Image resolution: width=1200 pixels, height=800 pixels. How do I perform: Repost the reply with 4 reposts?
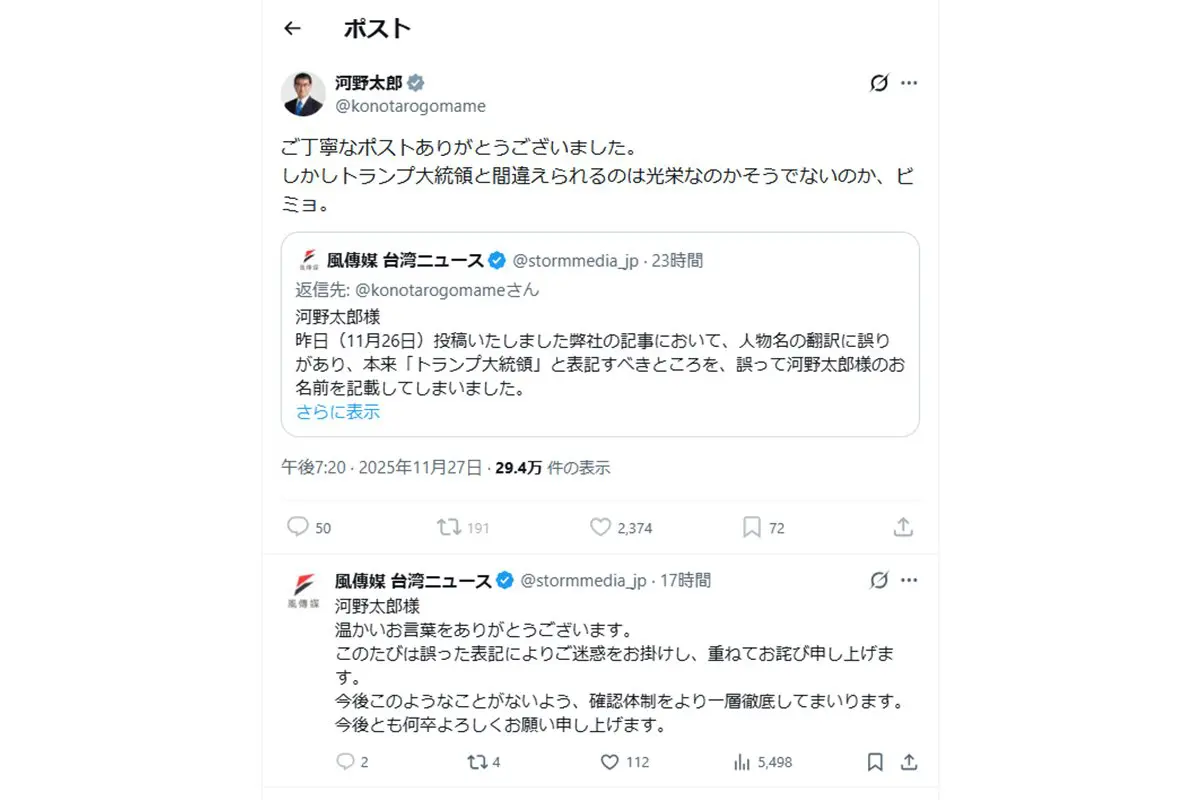[x=478, y=762]
